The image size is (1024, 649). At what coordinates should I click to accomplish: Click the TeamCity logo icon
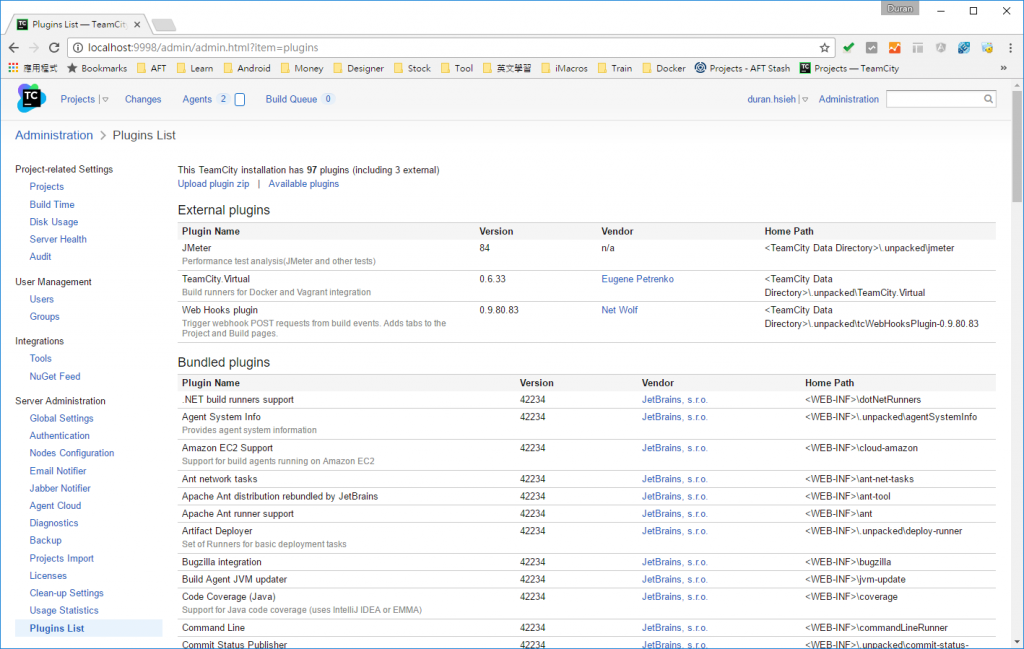(x=31, y=98)
